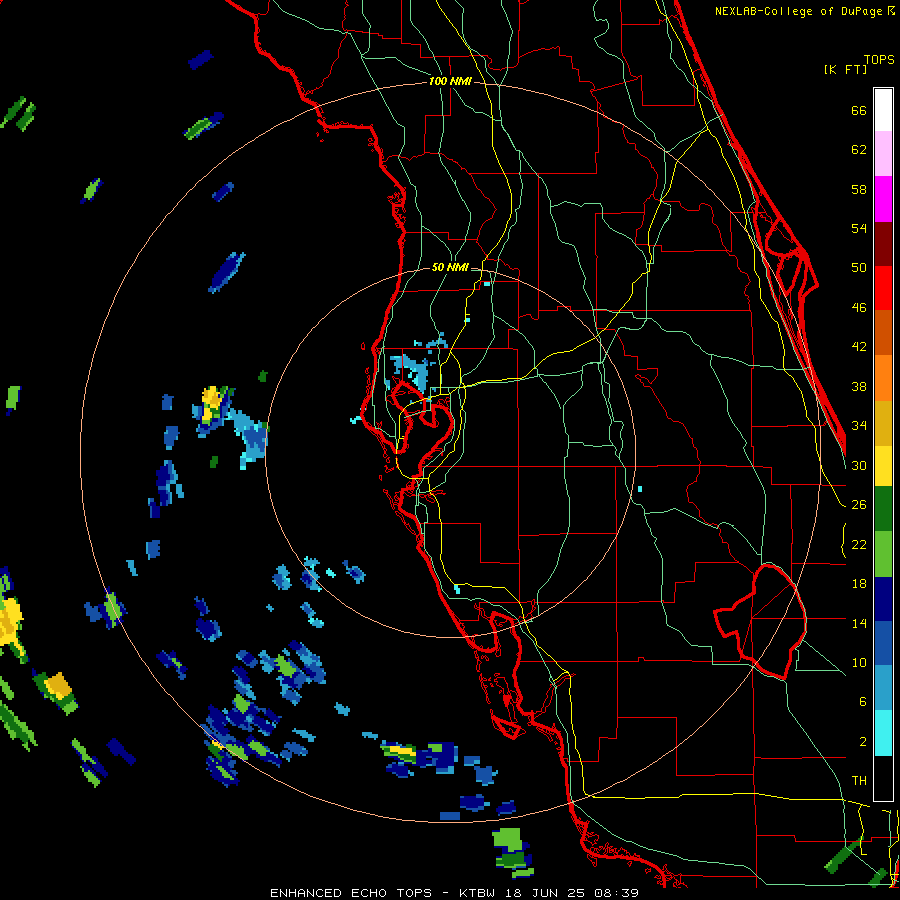Image resolution: width=900 pixels, height=900 pixels.
Task: Click the 14 legend value
Action: (x=859, y=623)
